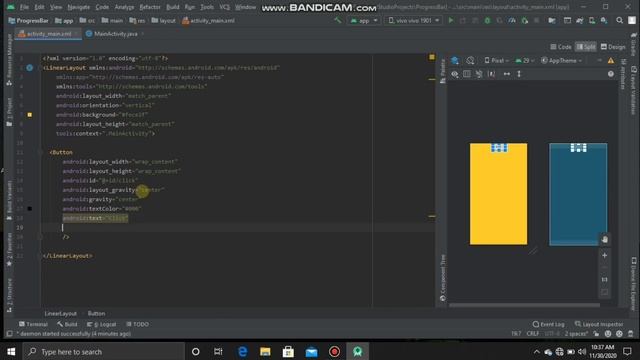Switch to Design view mode
The height and width of the screenshot is (360, 640).
coord(613,47)
